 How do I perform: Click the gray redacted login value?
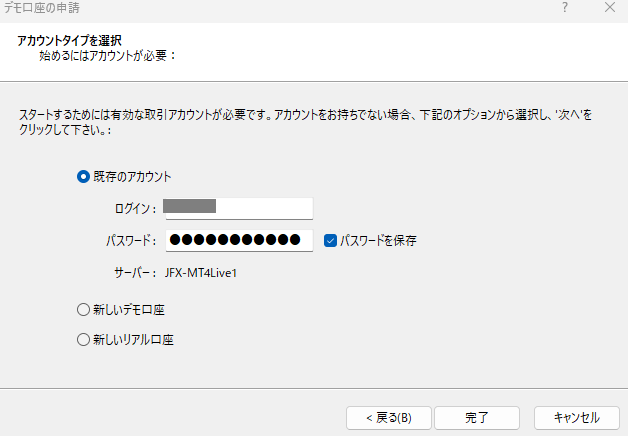189,206
